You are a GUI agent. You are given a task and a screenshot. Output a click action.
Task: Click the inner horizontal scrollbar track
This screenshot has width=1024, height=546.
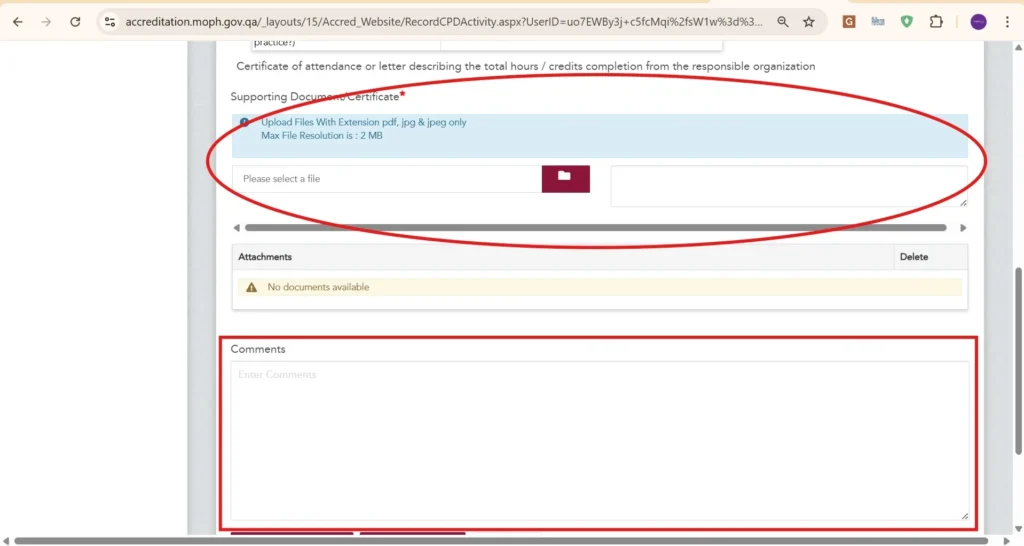pos(596,228)
